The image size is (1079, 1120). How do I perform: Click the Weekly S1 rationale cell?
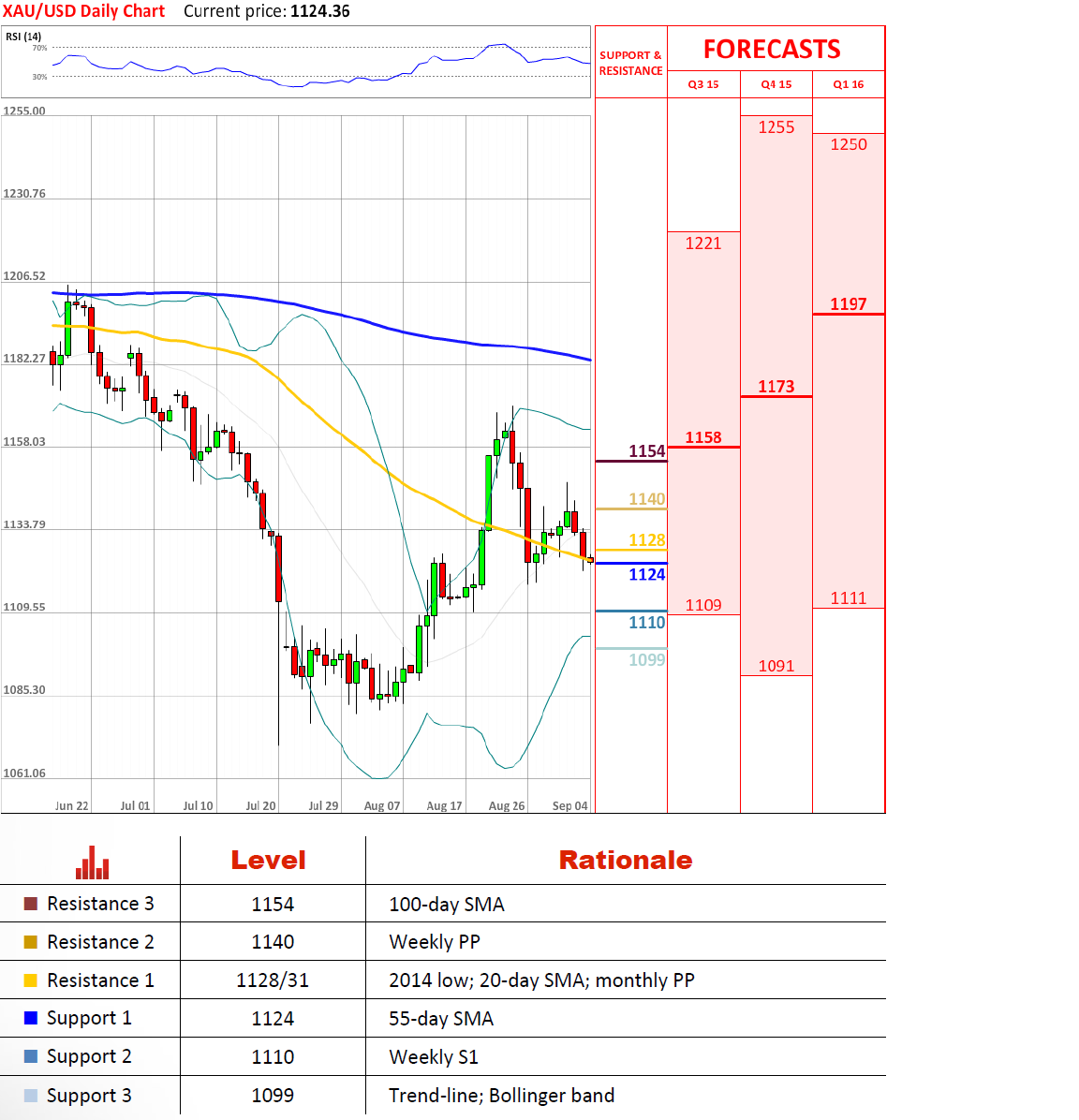(x=433, y=1057)
